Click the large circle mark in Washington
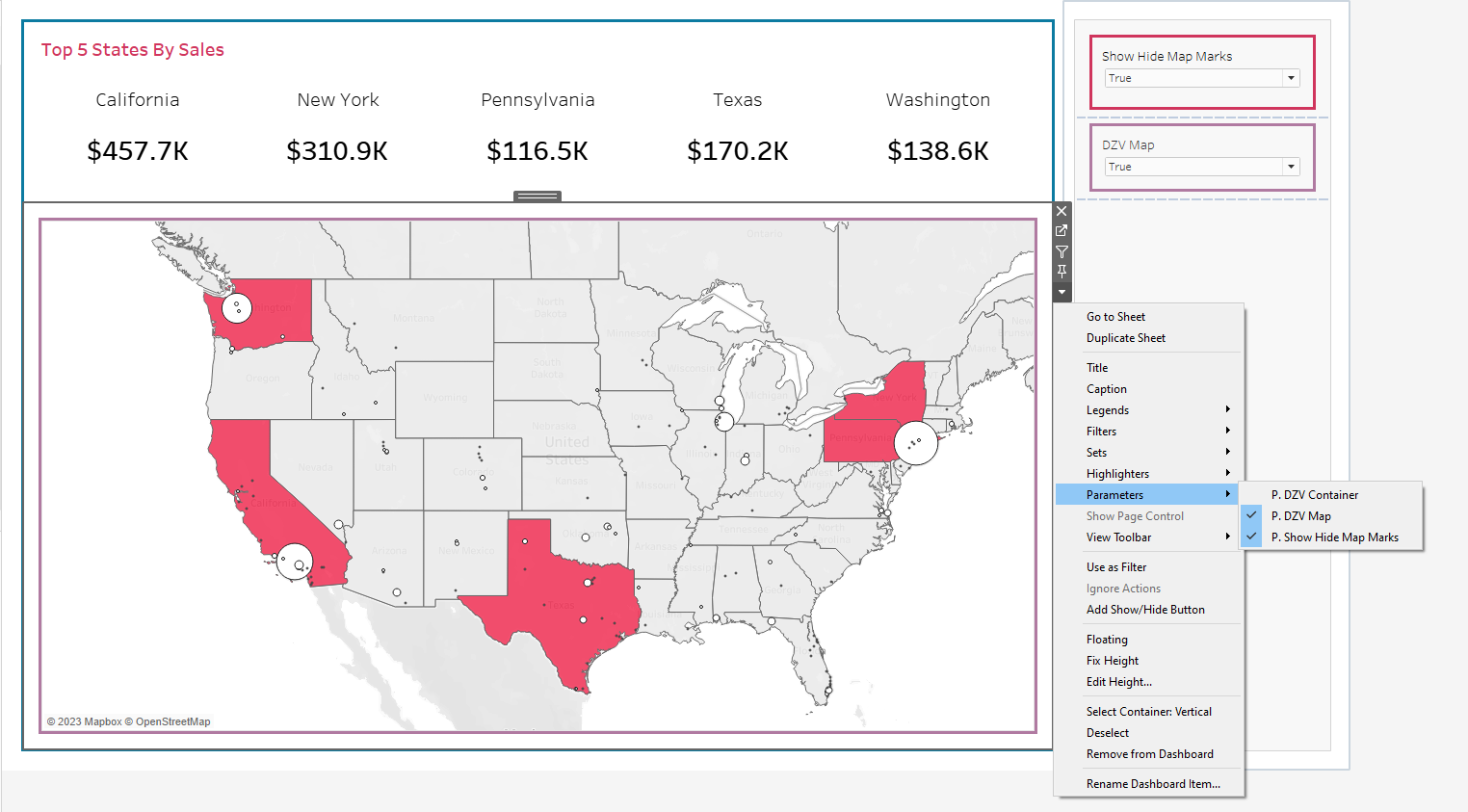 pyautogui.click(x=237, y=308)
